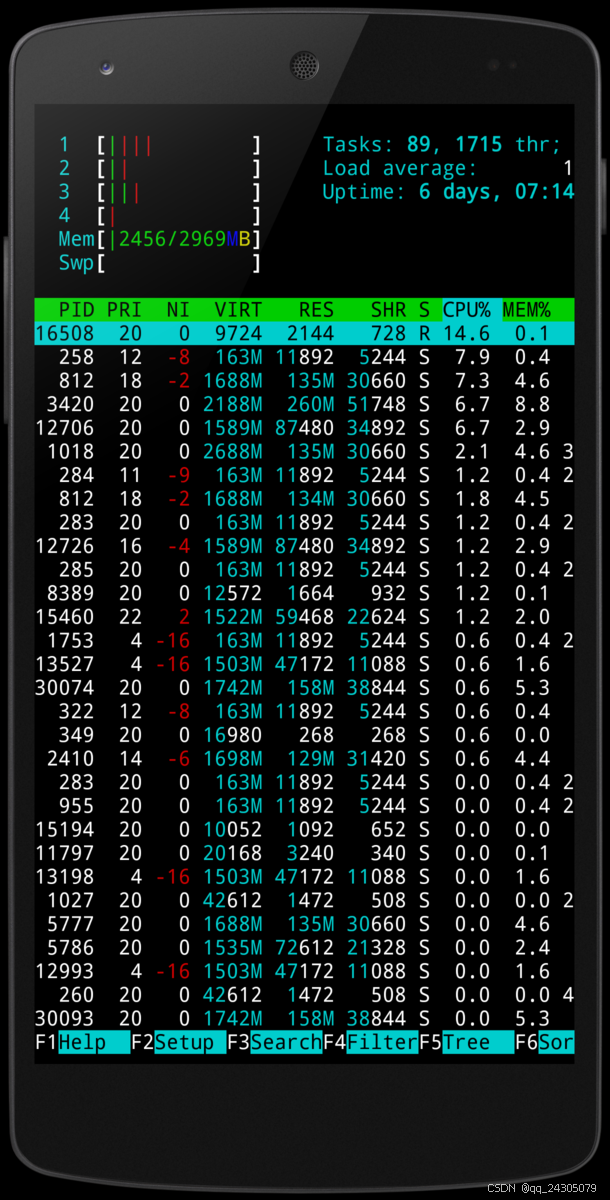
Task: Select process row with PID 2410
Action: [305, 759]
